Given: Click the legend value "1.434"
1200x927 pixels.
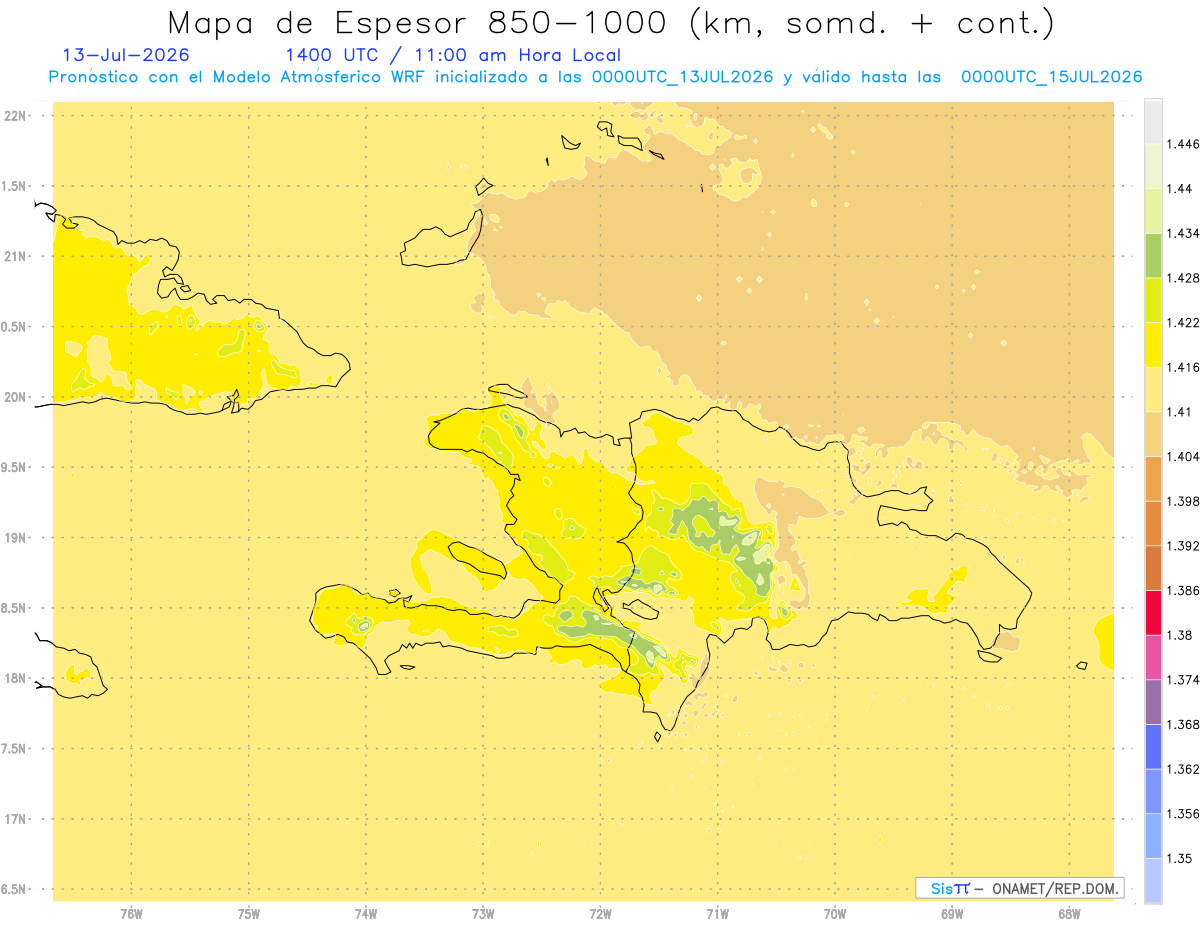Looking at the screenshot, I should pos(1183,233).
